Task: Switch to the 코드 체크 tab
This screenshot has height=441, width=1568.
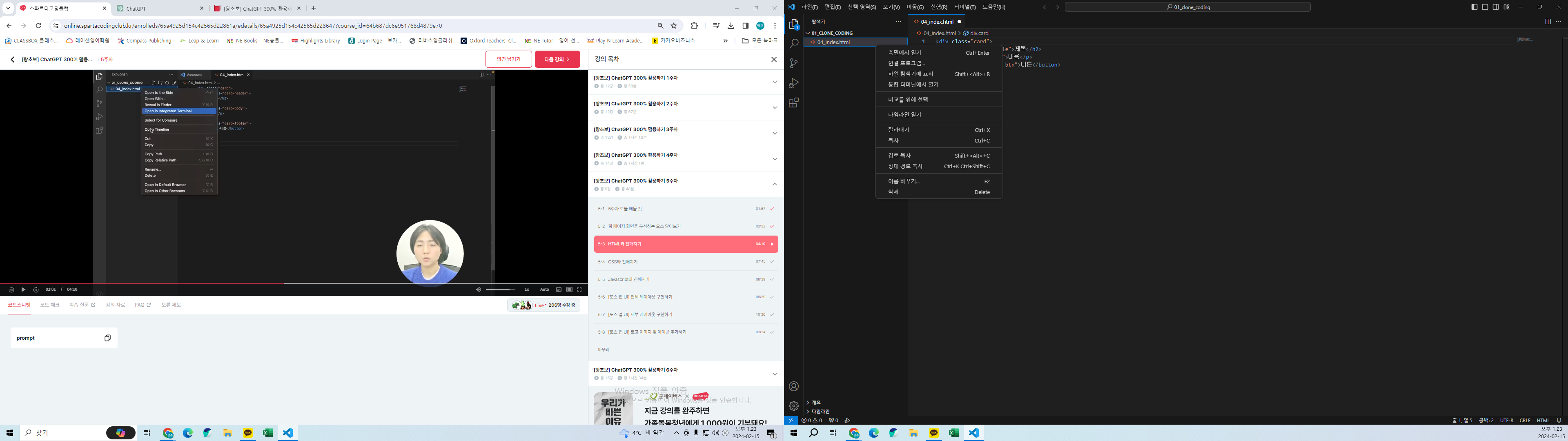Action: [50, 305]
